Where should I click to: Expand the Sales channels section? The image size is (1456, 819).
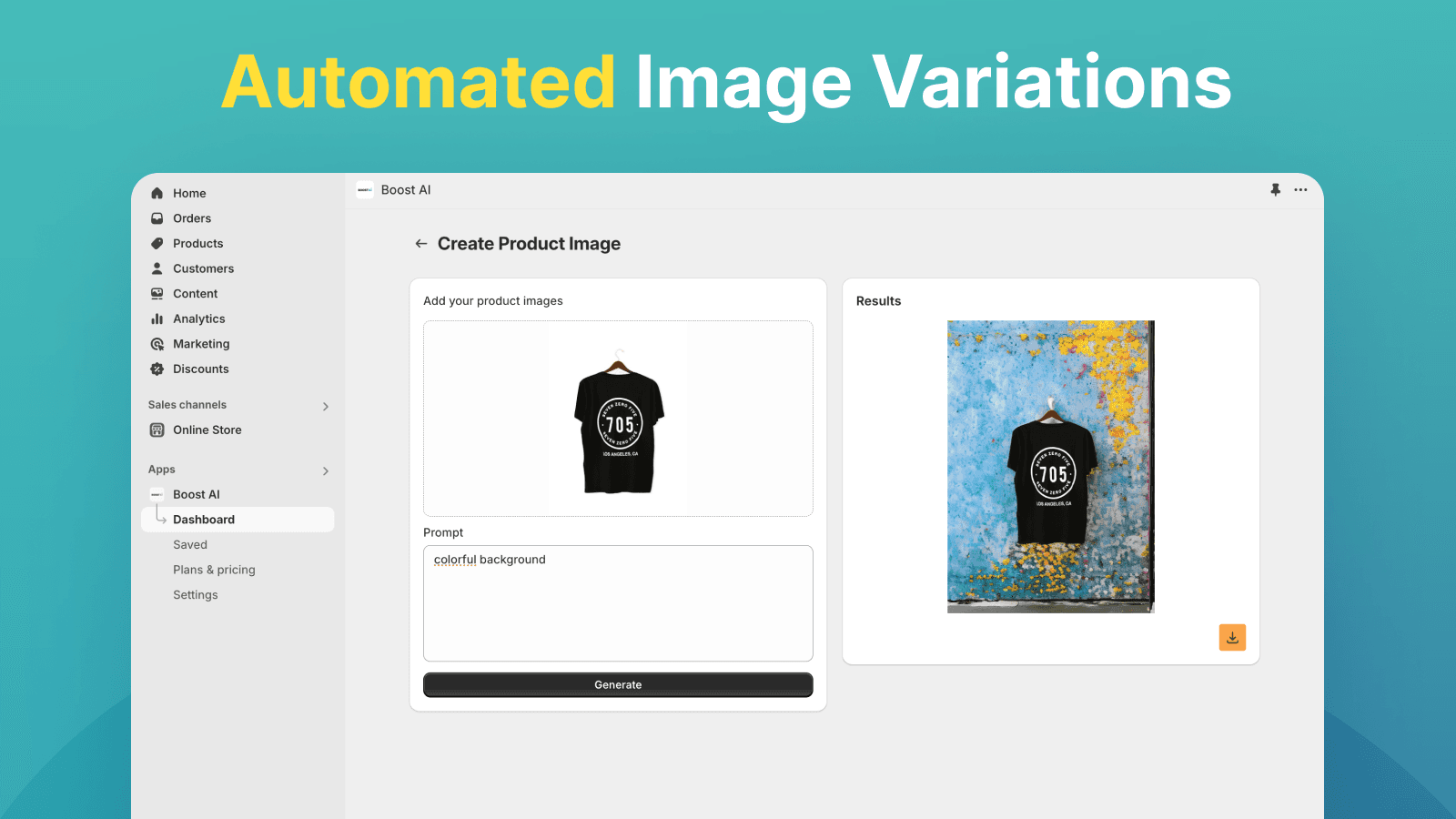coord(326,406)
